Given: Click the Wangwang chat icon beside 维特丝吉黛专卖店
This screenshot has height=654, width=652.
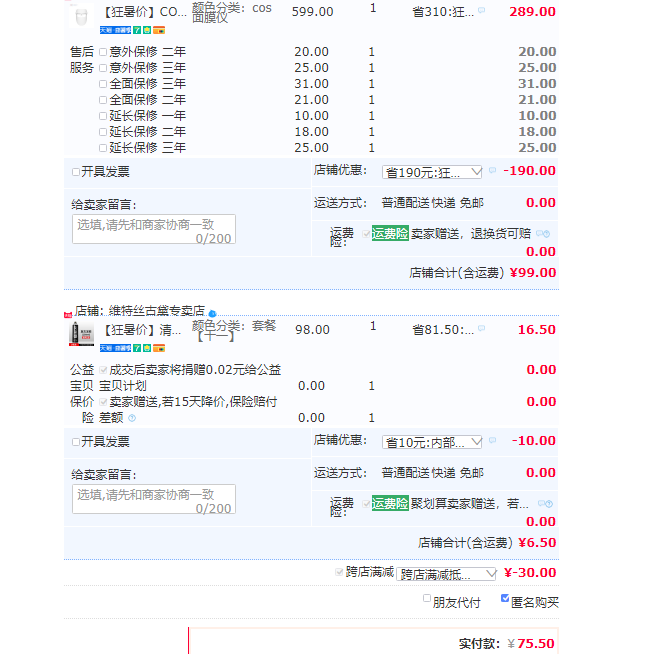Looking at the screenshot, I should (212, 313).
